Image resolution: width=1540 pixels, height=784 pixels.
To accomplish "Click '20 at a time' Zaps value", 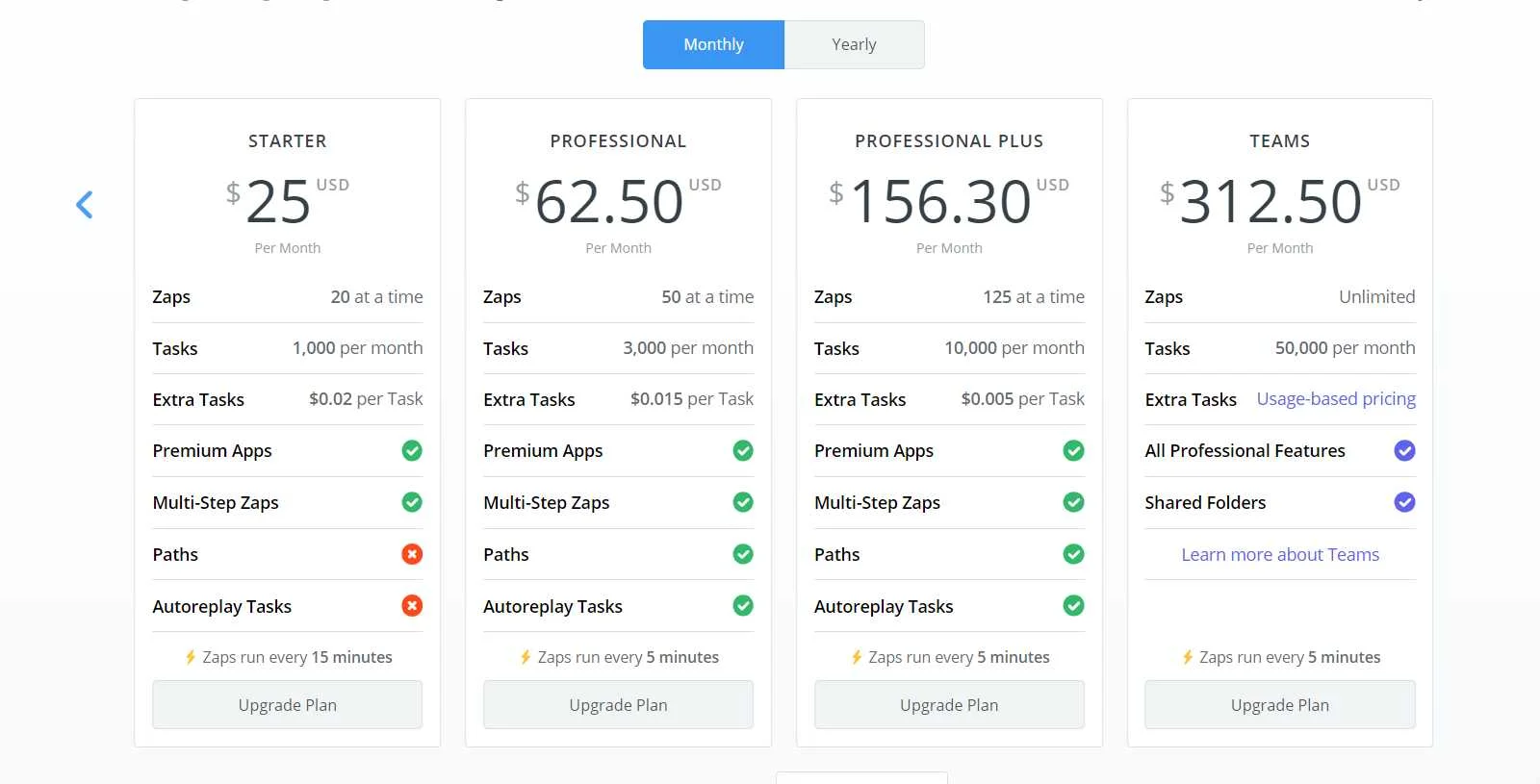I will point(376,296).
